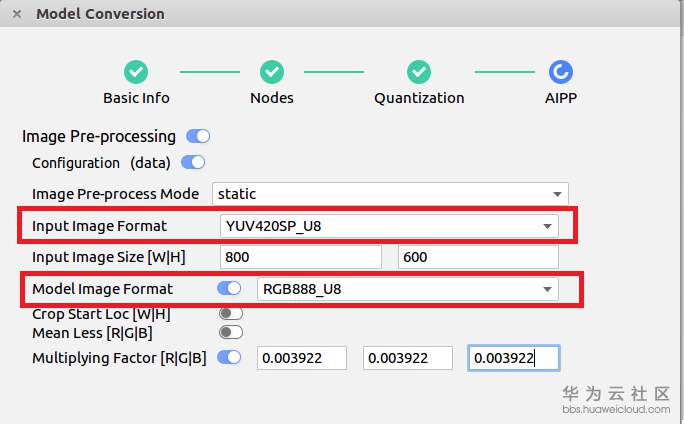Image resolution: width=684 pixels, height=424 pixels.
Task: Switch to the Quantization step label
Action: point(419,98)
